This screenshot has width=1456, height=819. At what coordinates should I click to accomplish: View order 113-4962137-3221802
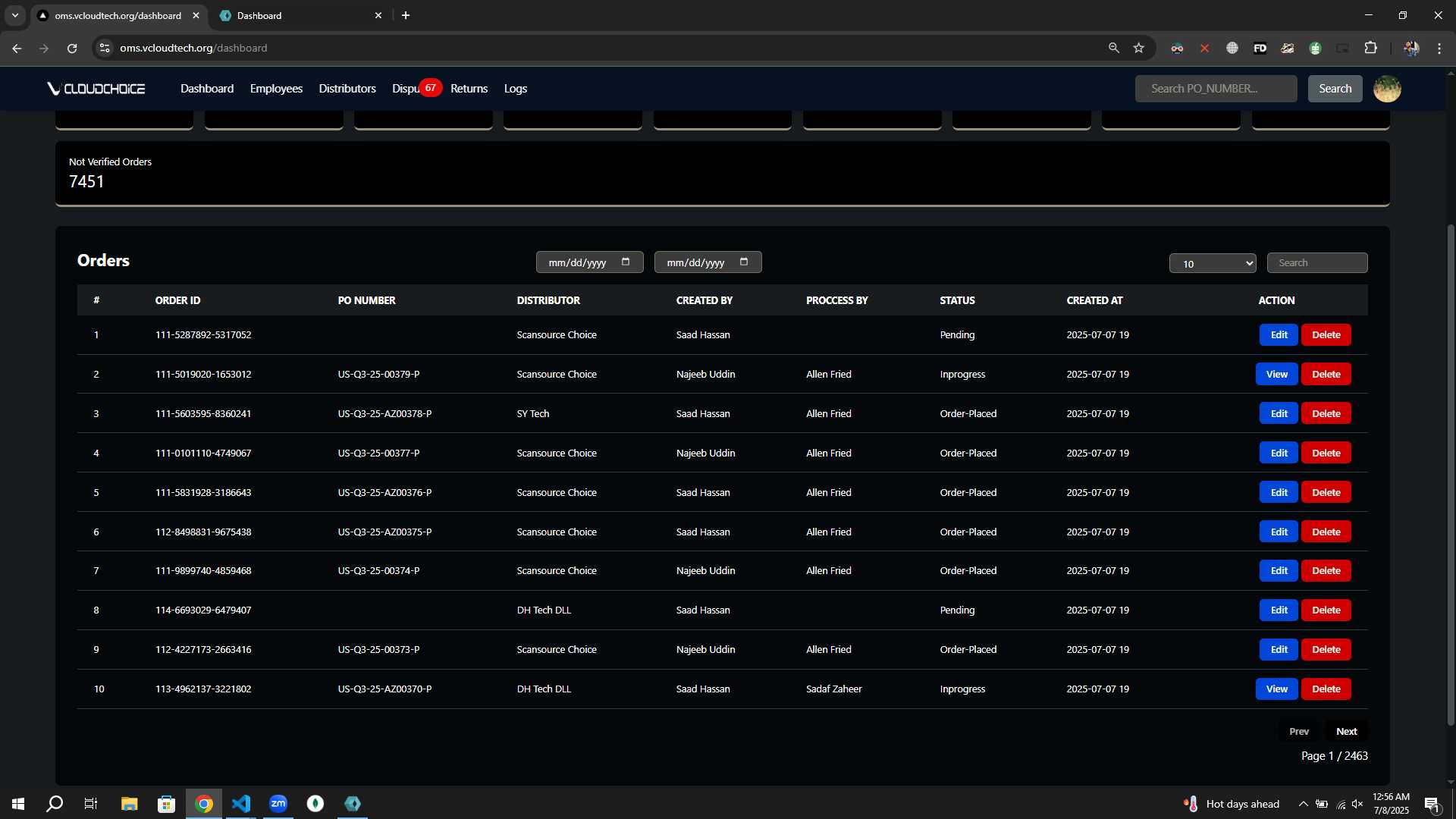coord(1276,689)
